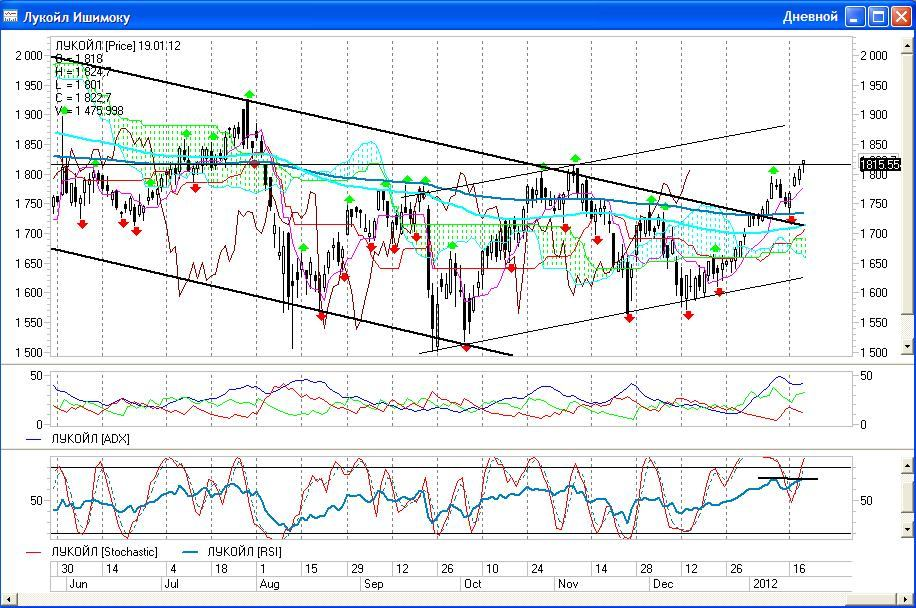
Task: Click the price pane scroll-up arrow
Action: coord(908,45)
